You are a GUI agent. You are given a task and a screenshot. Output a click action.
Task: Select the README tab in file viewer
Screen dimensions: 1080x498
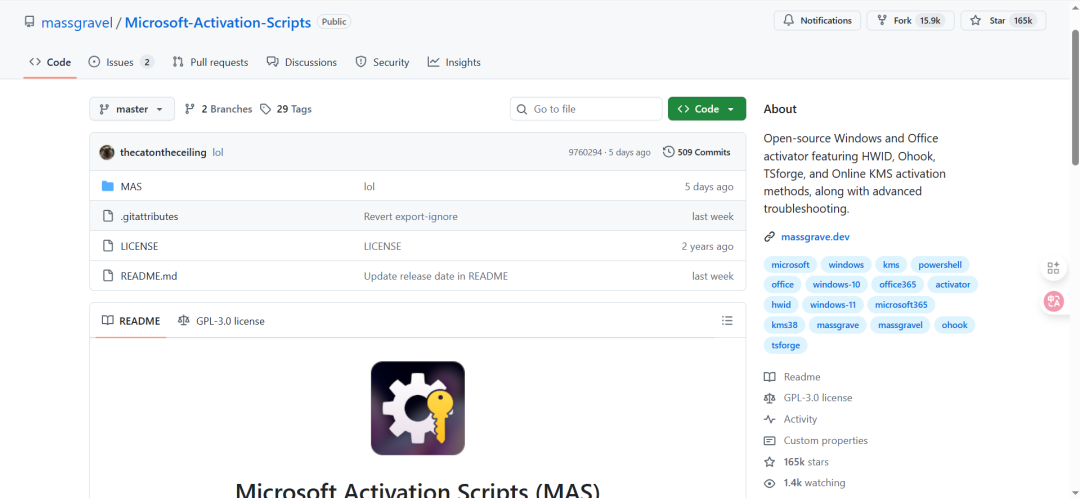click(x=131, y=321)
